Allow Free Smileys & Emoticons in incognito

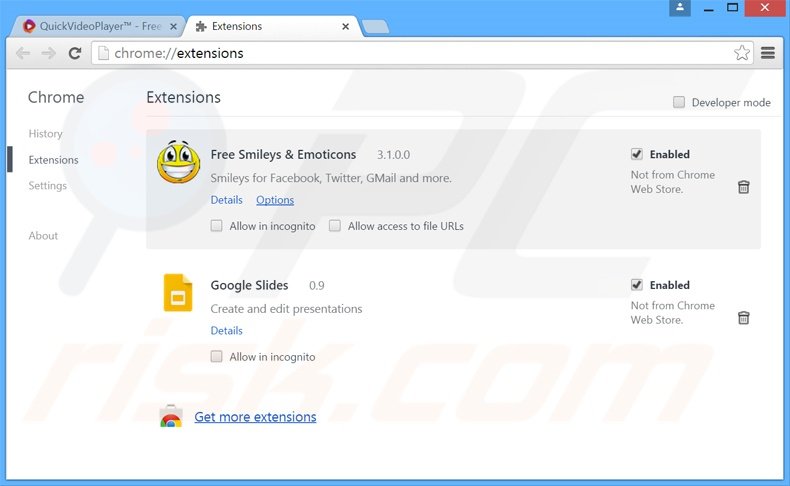click(216, 226)
